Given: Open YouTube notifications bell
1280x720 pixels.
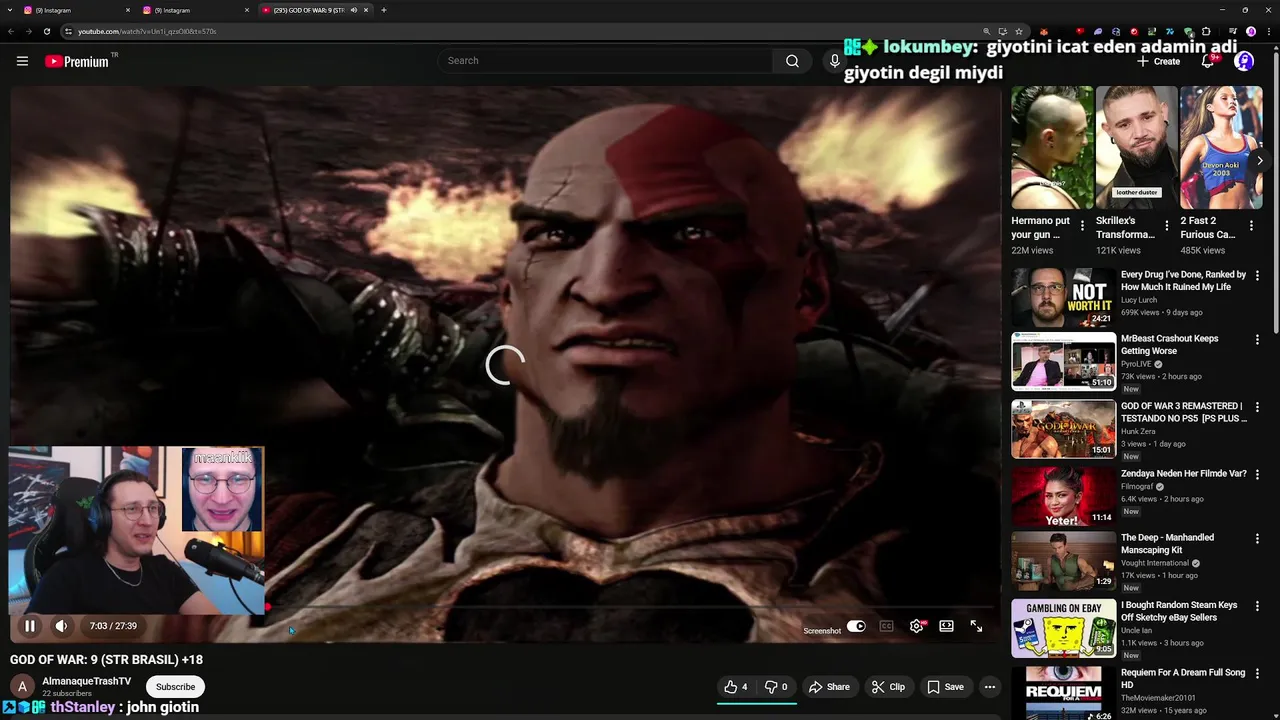Looking at the screenshot, I should click(x=1208, y=61).
